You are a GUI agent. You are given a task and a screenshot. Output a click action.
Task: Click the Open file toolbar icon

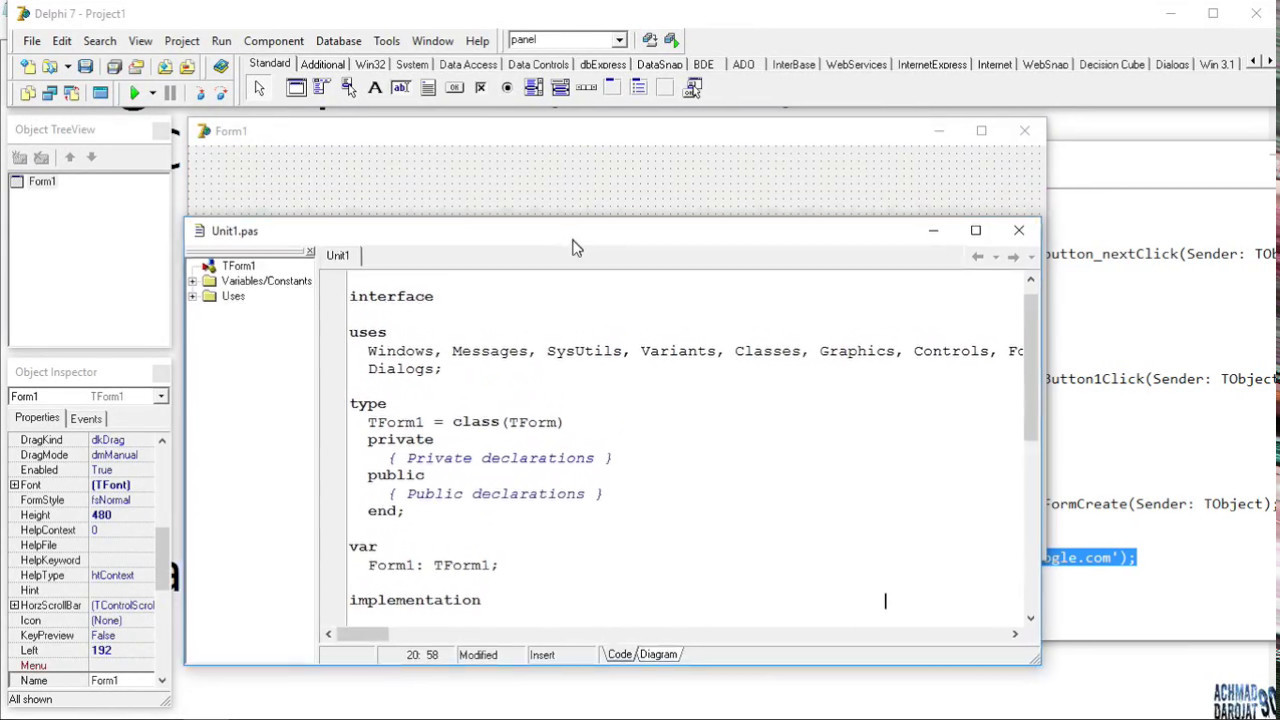pos(49,67)
